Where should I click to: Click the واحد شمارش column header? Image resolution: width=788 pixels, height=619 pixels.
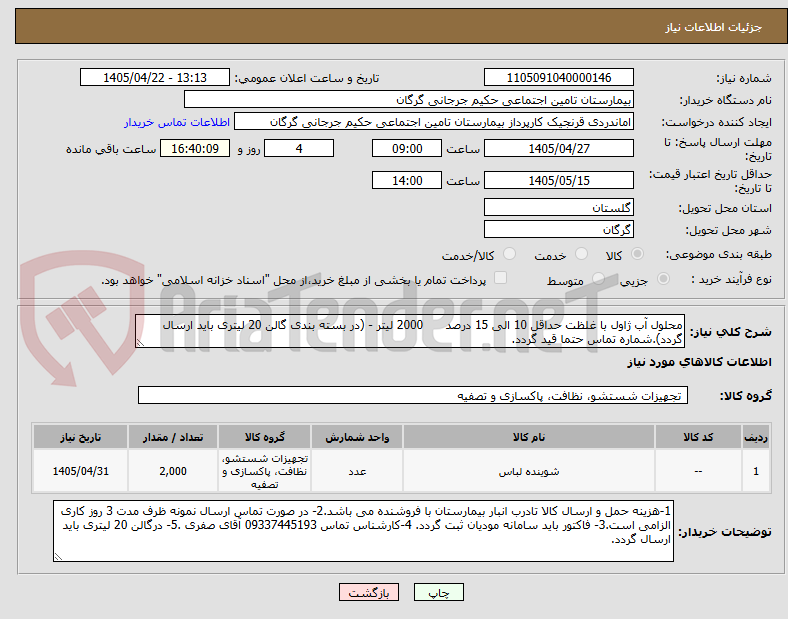[x=357, y=437]
